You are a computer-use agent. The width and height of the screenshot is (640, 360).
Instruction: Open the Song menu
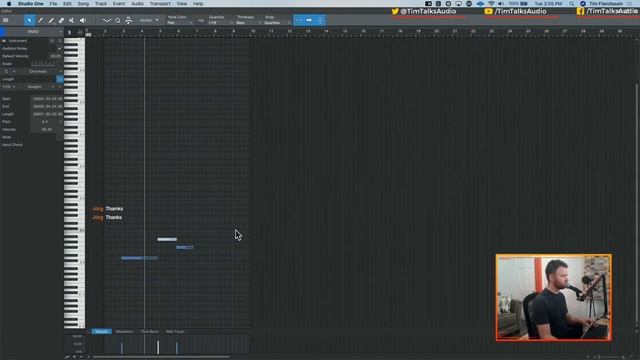(x=83, y=4)
